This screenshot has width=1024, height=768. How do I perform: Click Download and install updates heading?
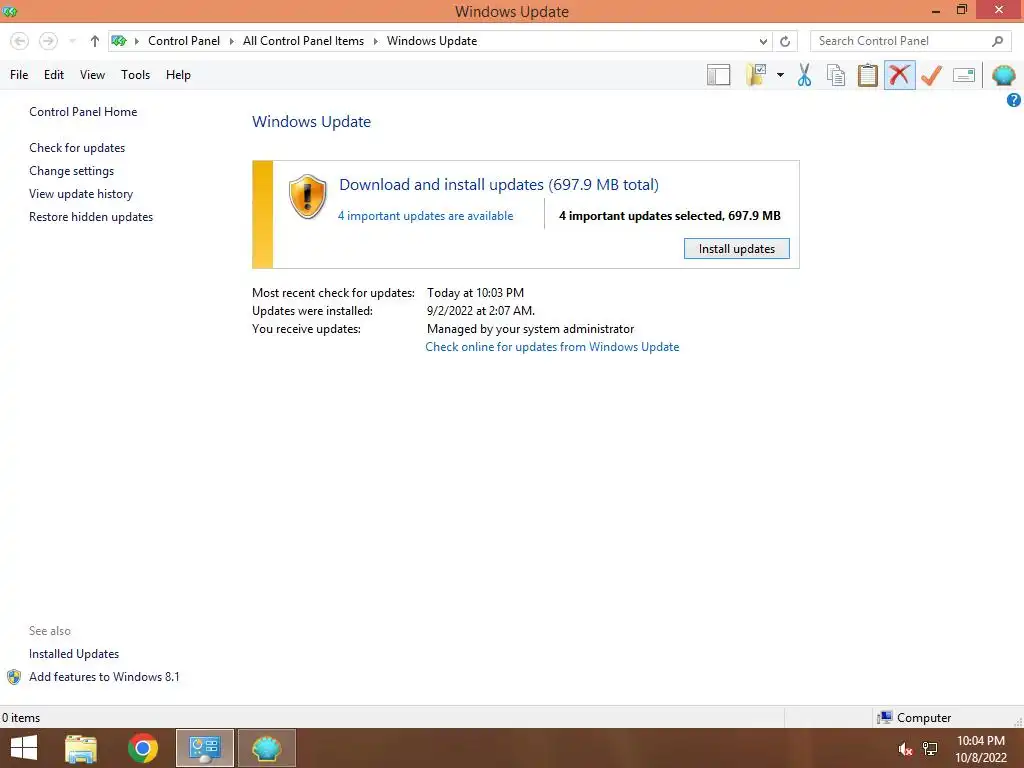[x=499, y=185]
